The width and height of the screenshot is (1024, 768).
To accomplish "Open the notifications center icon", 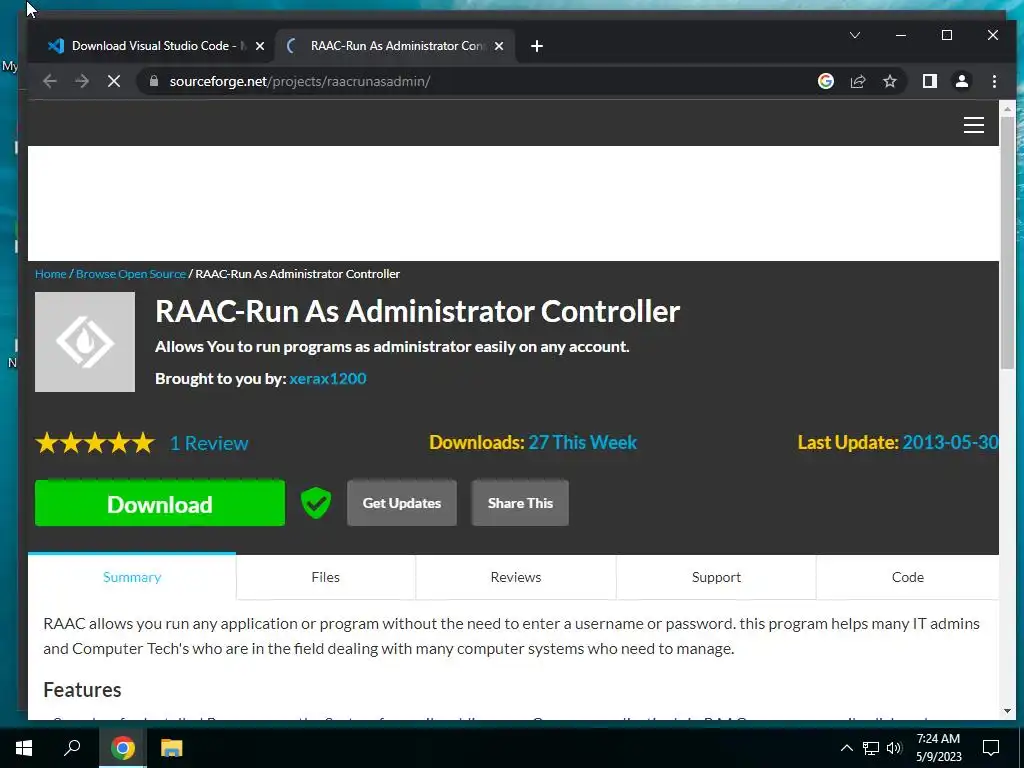I will click(x=991, y=748).
